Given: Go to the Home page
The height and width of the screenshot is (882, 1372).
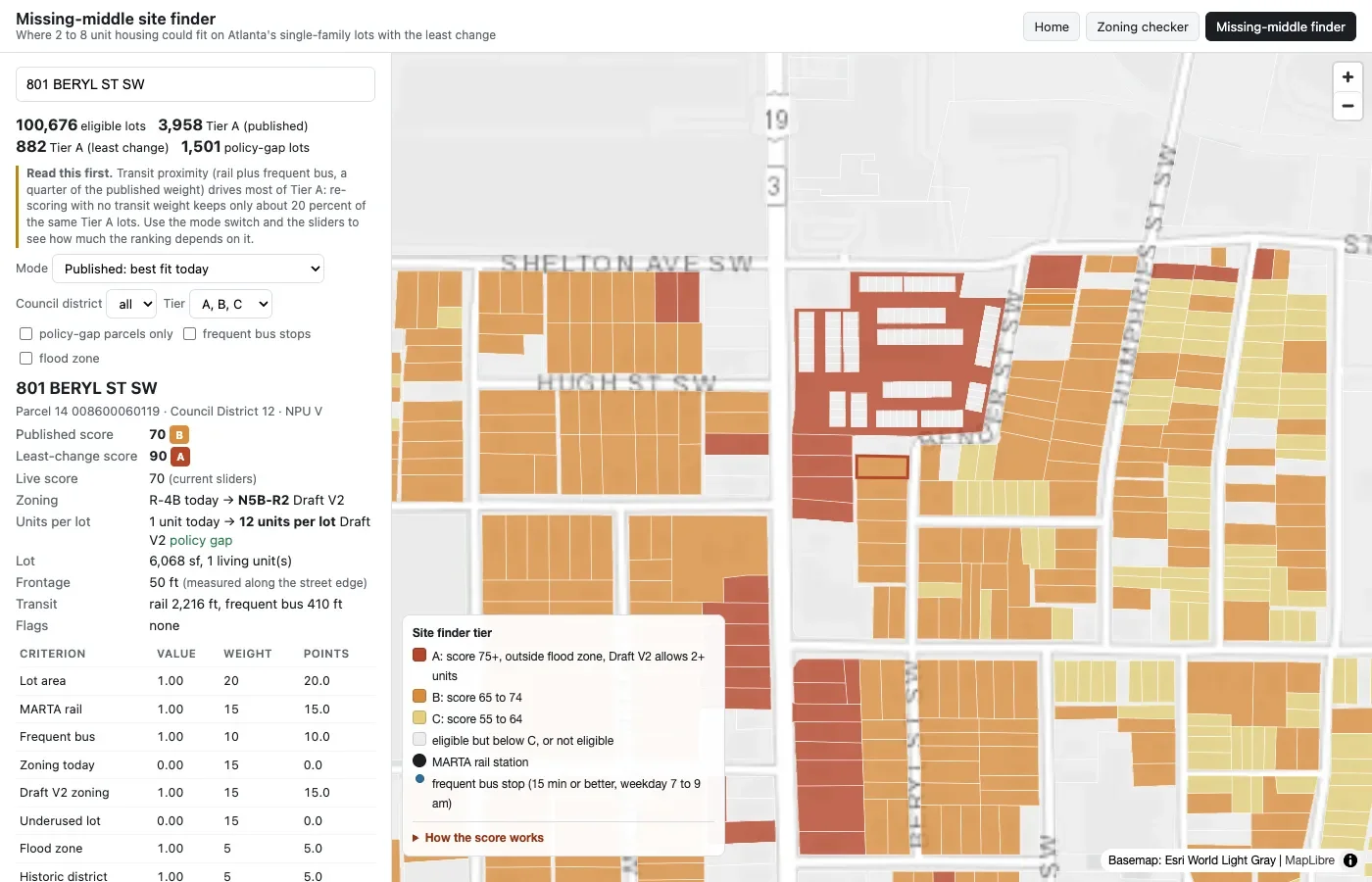Looking at the screenshot, I should pyautogui.click(x=1052, y=26).
